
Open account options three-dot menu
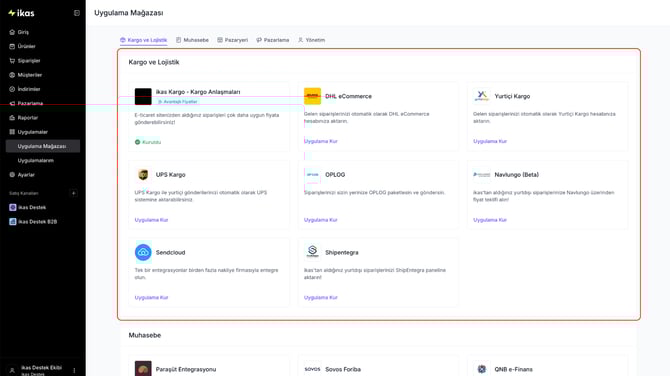74,370
